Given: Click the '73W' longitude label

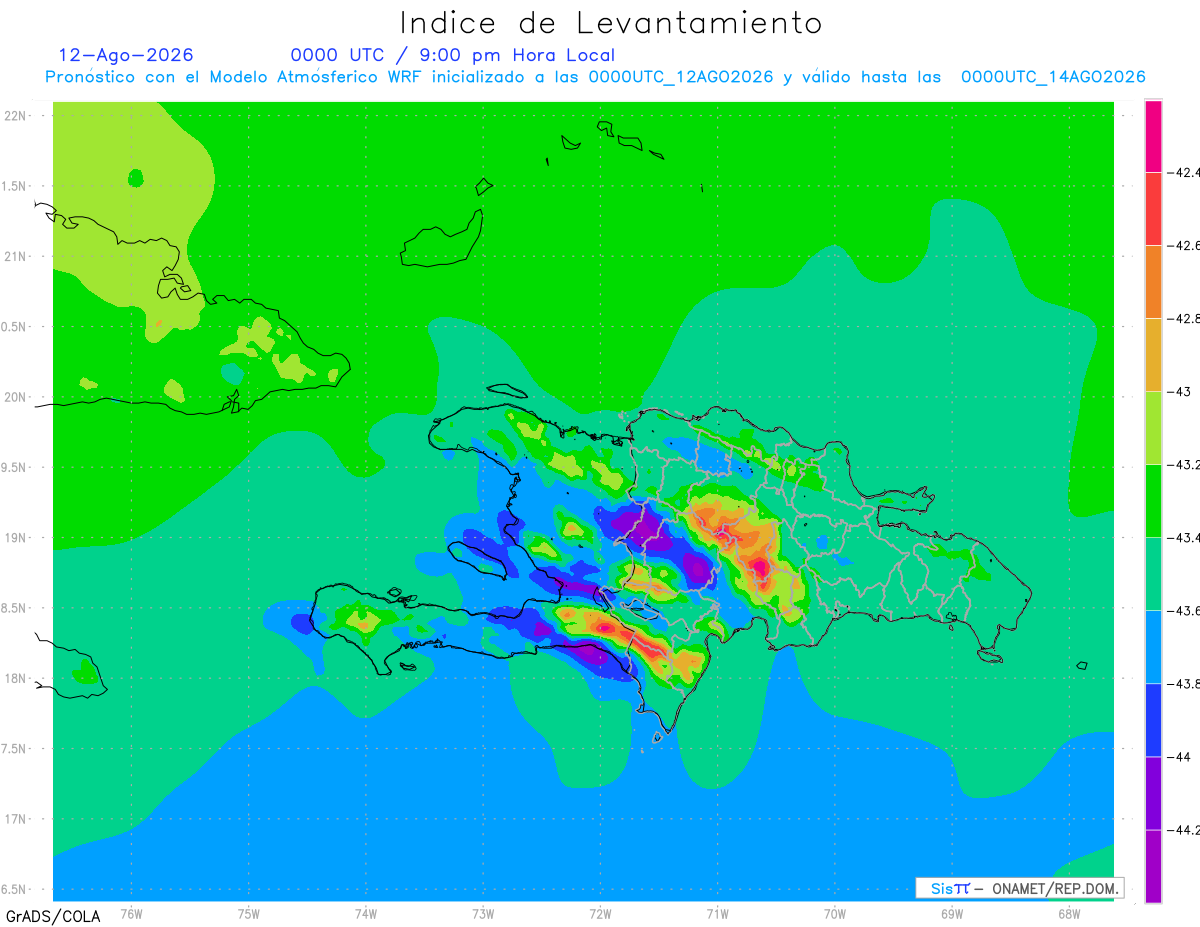Looking at the screenshot, I should (x=483, y=913).
